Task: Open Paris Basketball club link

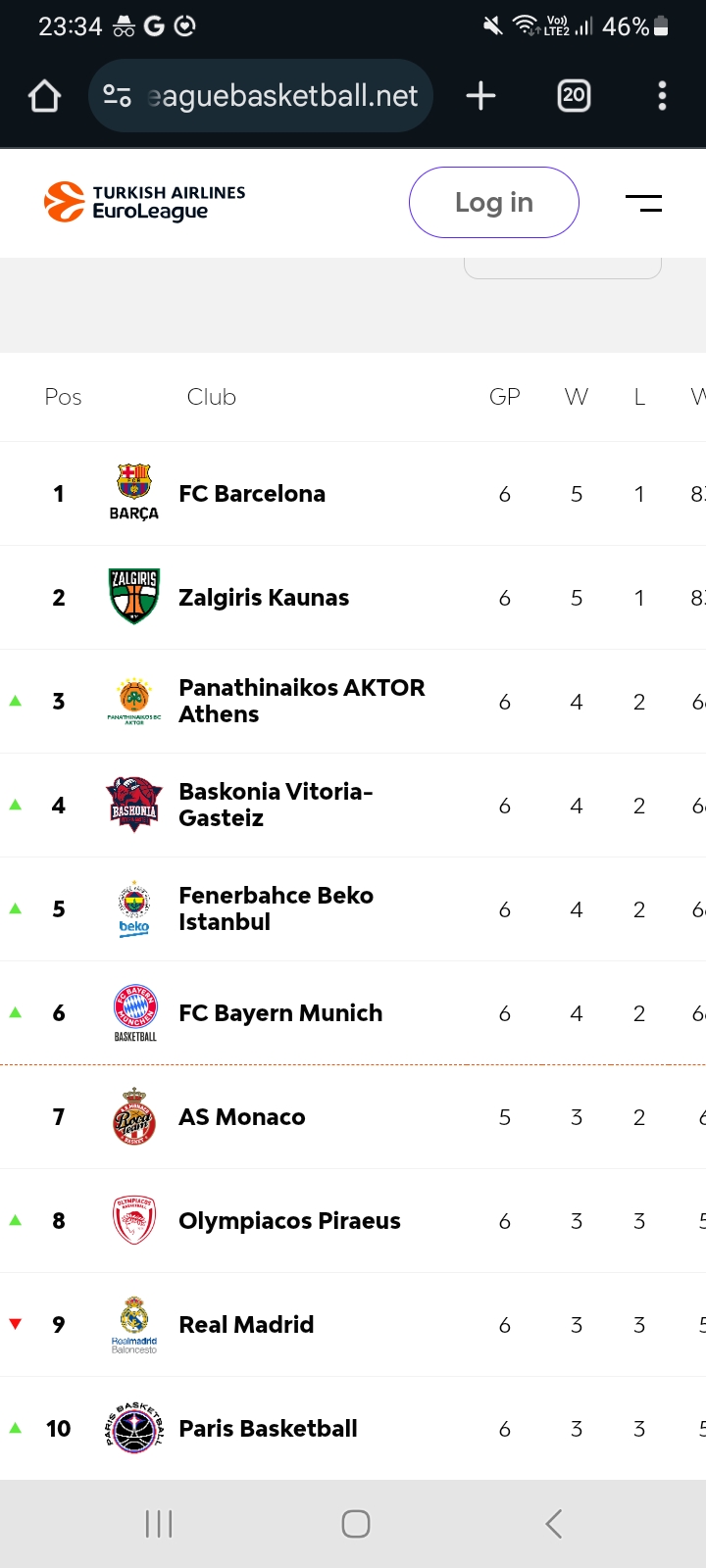Action: click(268, 1428)
